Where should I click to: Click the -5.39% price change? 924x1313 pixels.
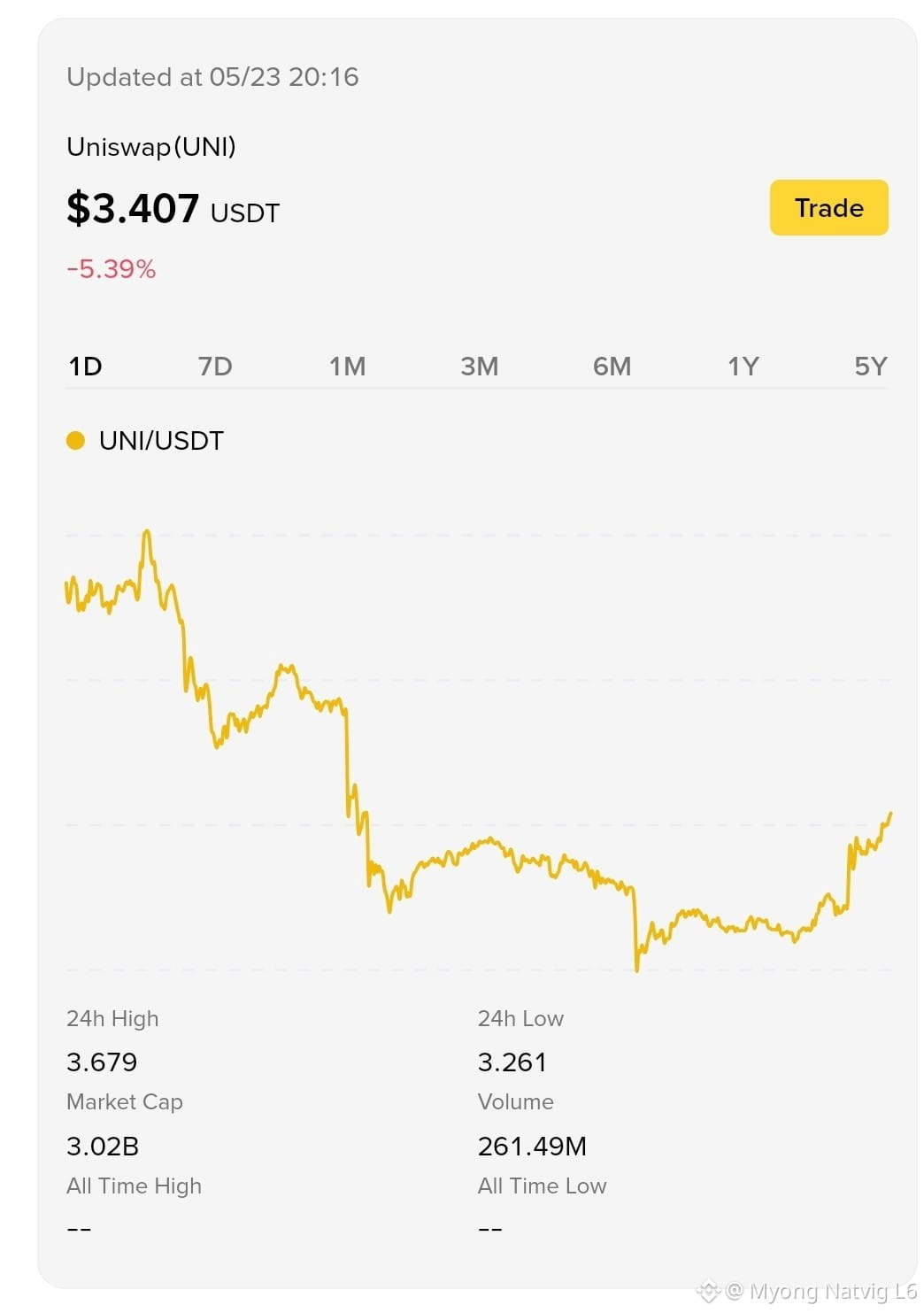pyautogui.click(x=112, y=268)
